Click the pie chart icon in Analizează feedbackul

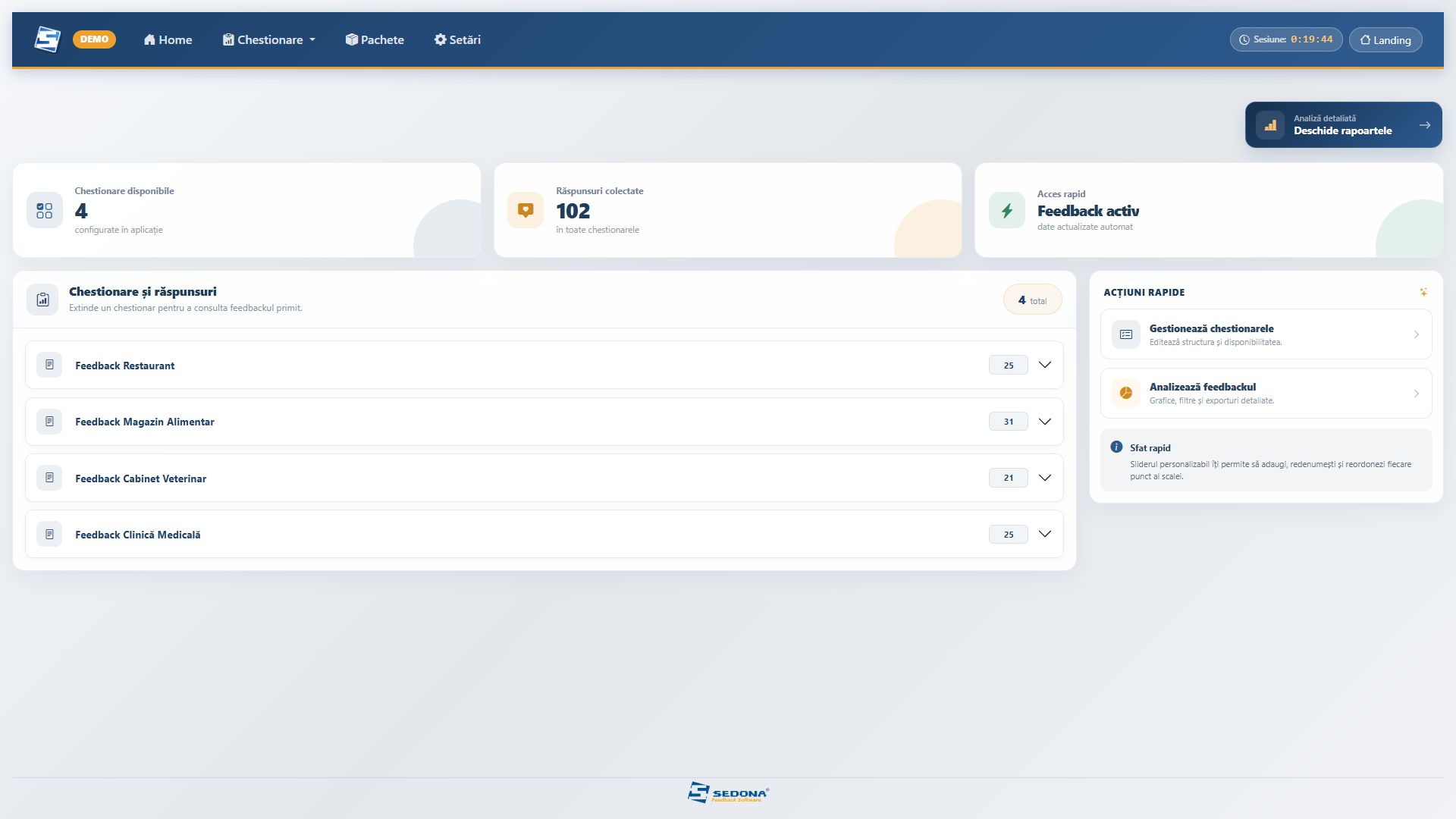(x=1126, y=393)
